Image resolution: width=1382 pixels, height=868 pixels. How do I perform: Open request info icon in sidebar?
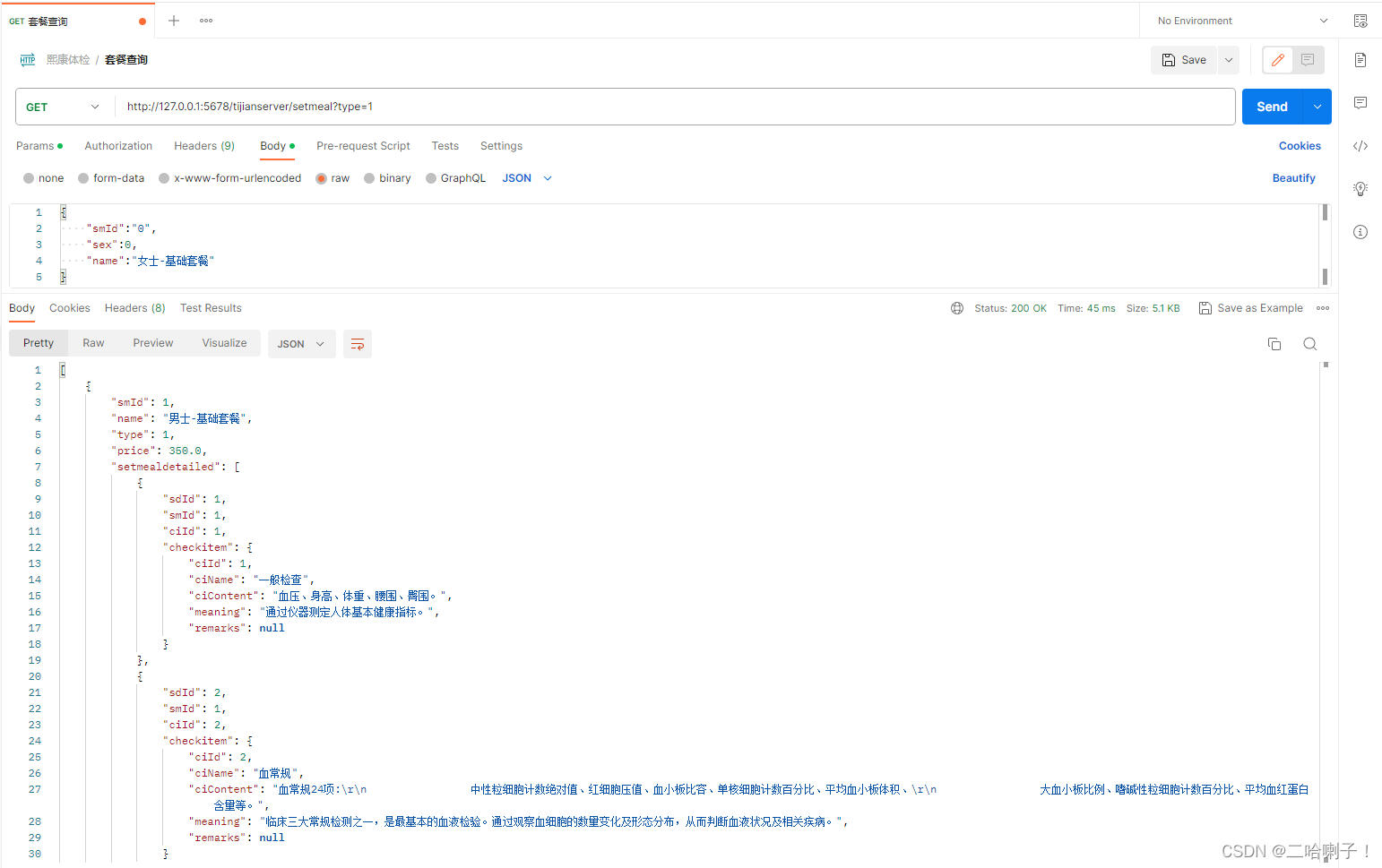tap(1360, 232)
